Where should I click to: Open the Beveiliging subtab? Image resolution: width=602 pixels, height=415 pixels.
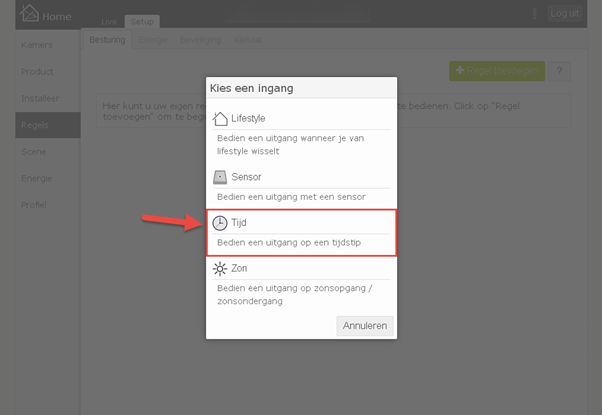tap(200, 40)
